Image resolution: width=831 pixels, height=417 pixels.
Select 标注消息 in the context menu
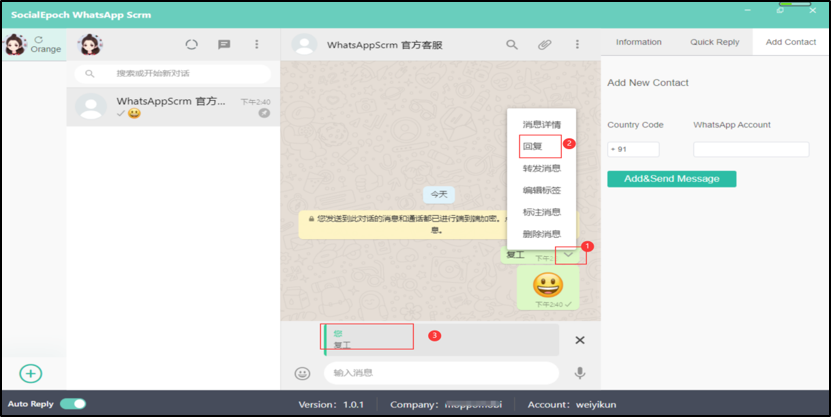[x=541, y=212]
